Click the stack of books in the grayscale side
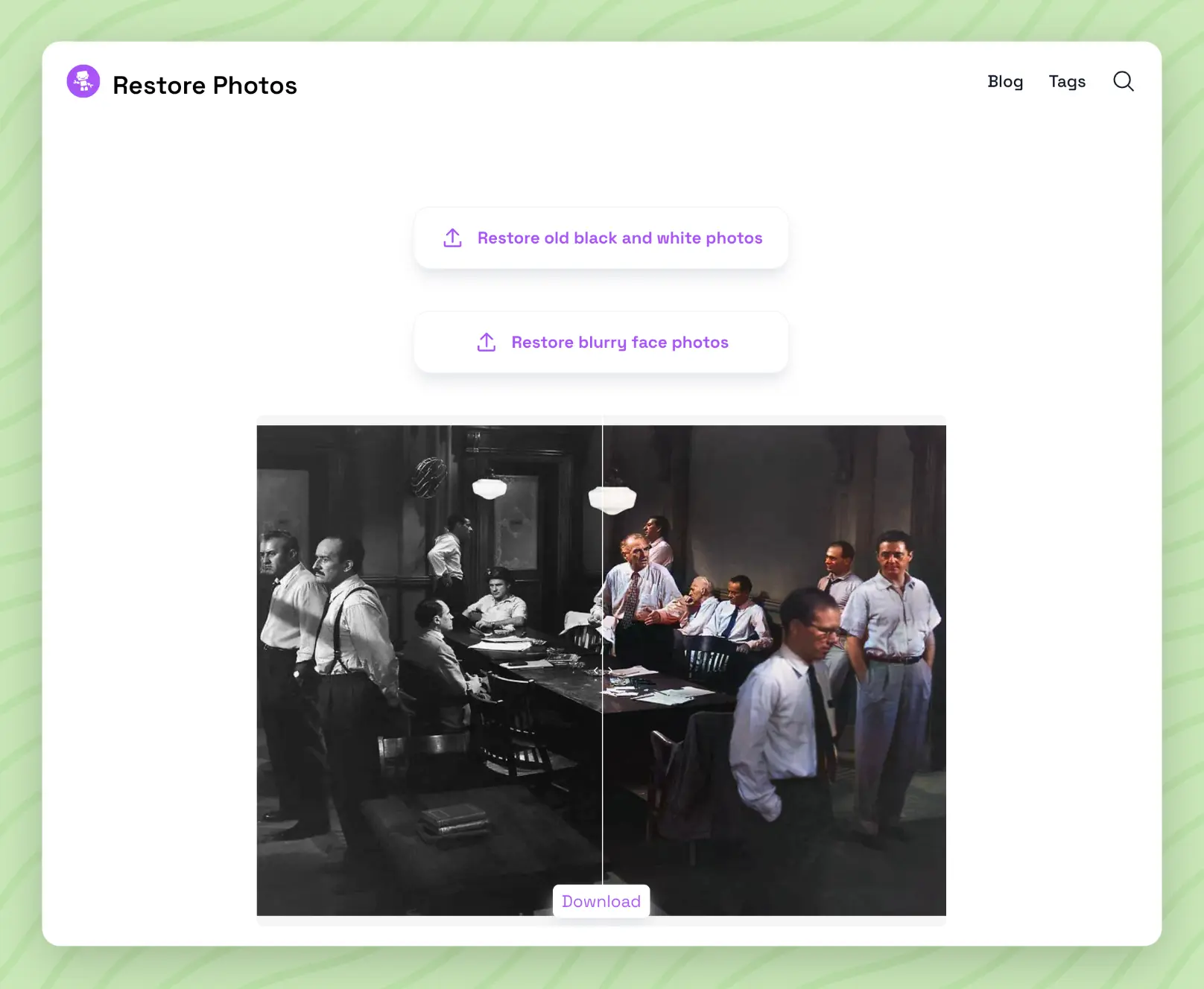Viewport: 1204px width, 989px height. pyautogui.click(x=454, y=821)
